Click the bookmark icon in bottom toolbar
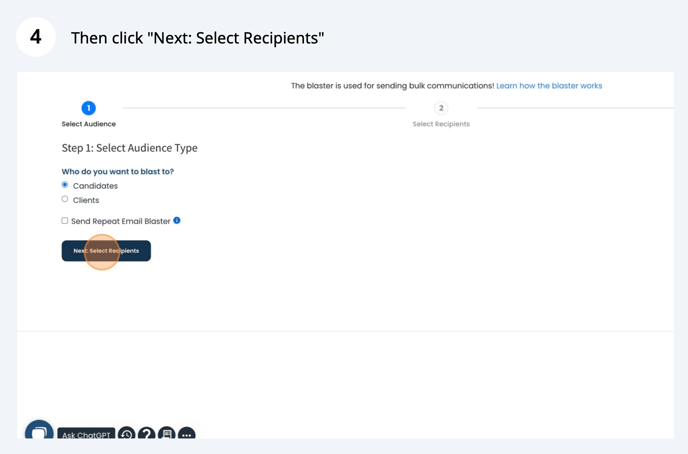Viewport: 688px width, 454px height. [x=167, y=433]
